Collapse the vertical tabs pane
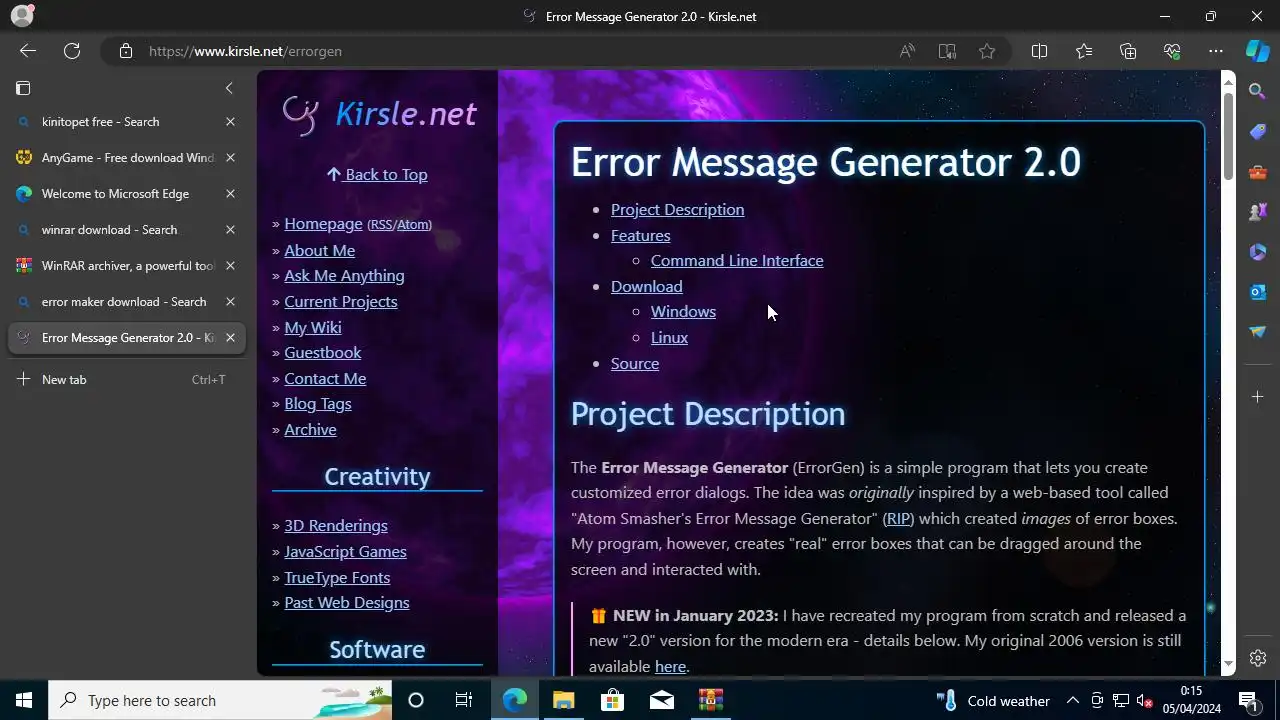The height and width of the screenshot is (720, 1280). (x=229, y=88)
